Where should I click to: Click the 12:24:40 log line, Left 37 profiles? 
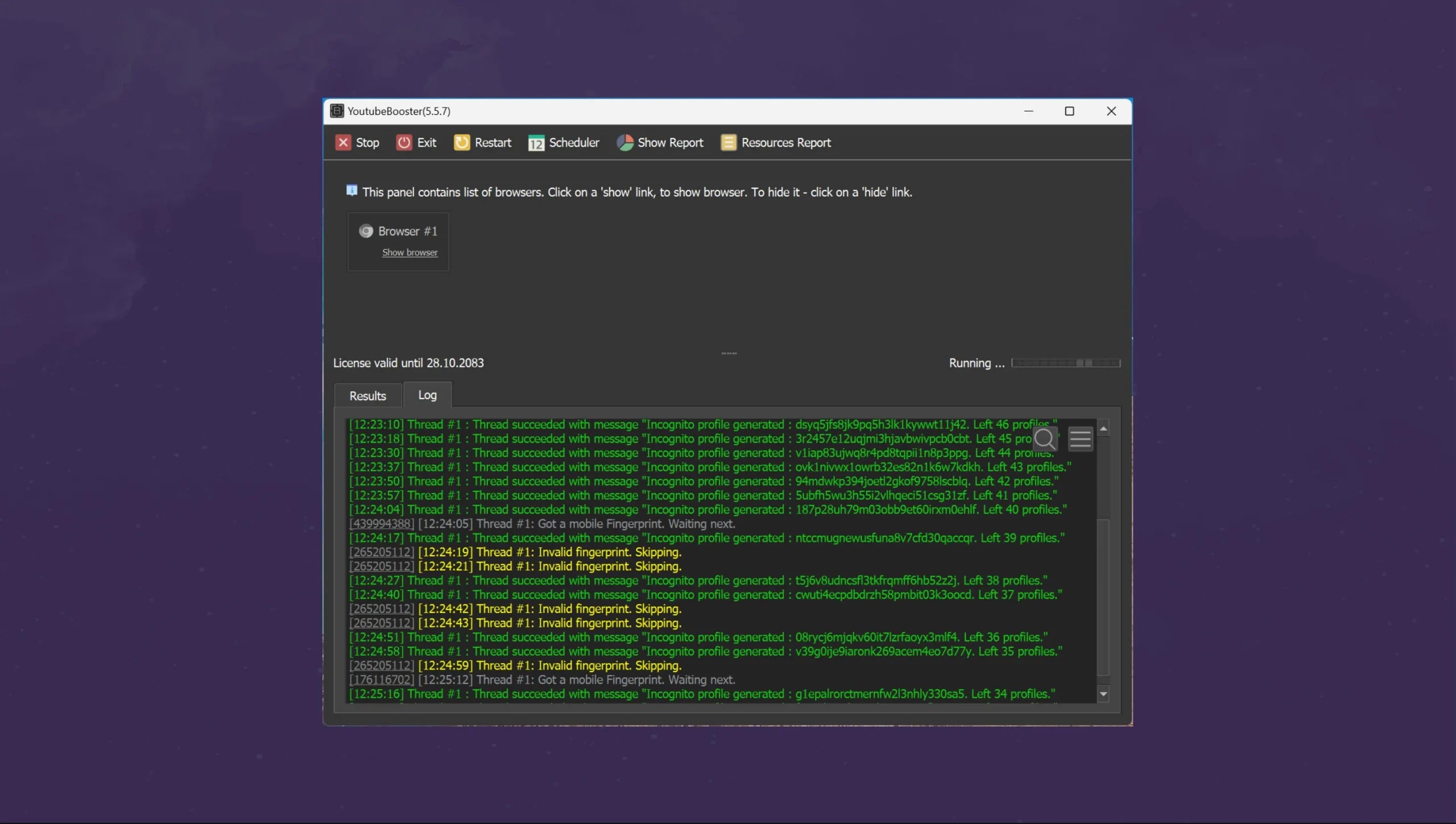[706, 595]
